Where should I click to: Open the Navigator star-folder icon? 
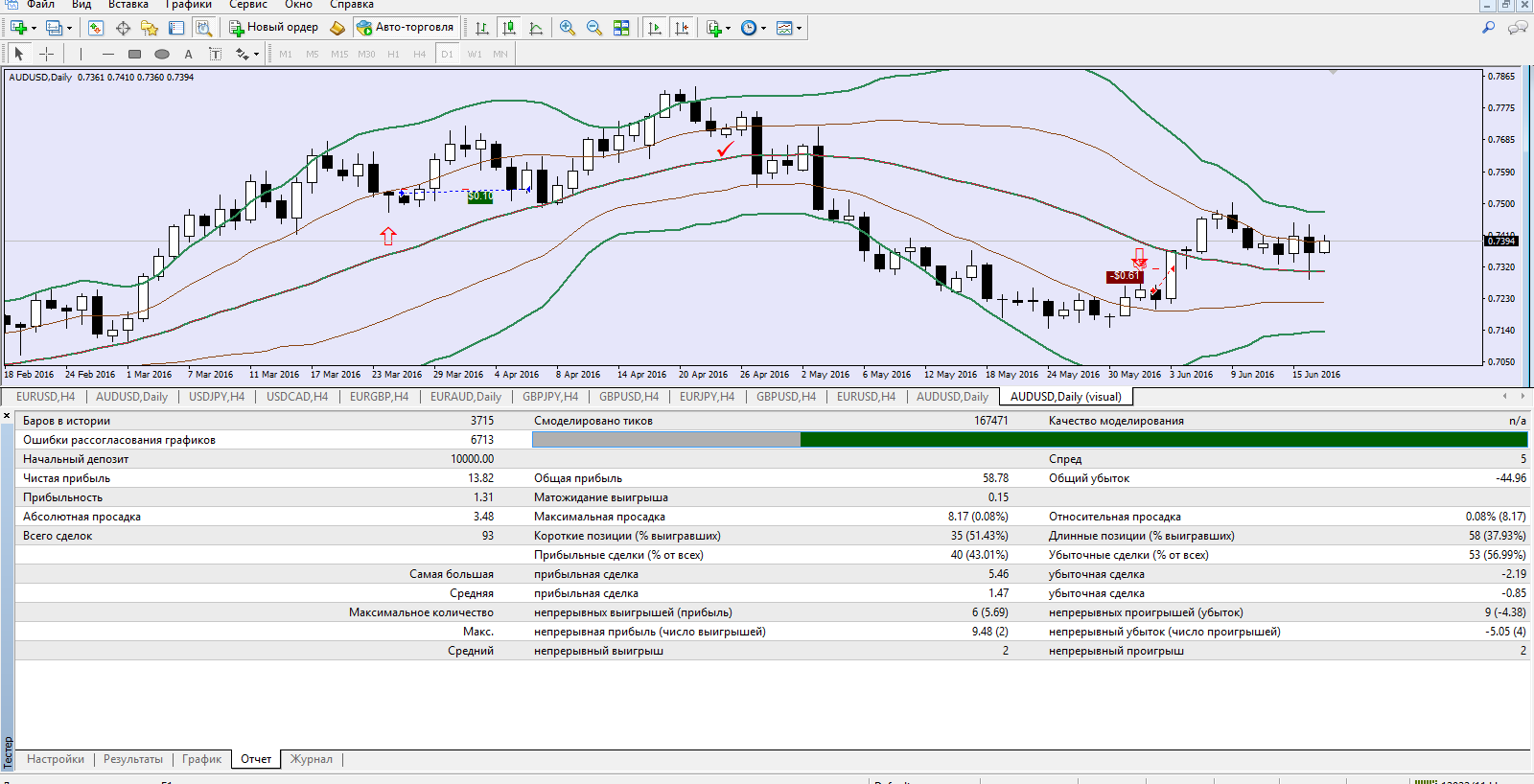pyautogui.click(x=149, y=28)
